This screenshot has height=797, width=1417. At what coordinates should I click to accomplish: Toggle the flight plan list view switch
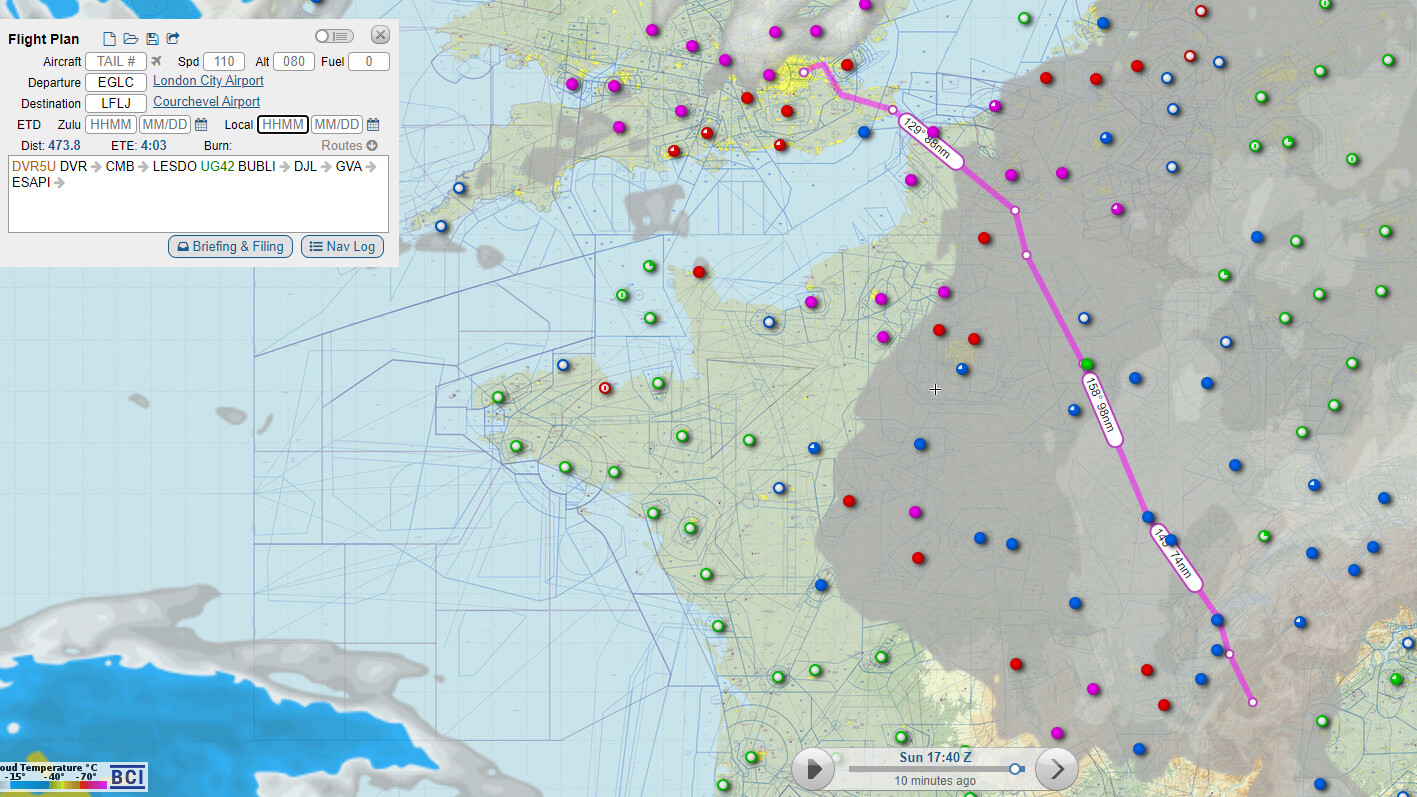point(333,36)
